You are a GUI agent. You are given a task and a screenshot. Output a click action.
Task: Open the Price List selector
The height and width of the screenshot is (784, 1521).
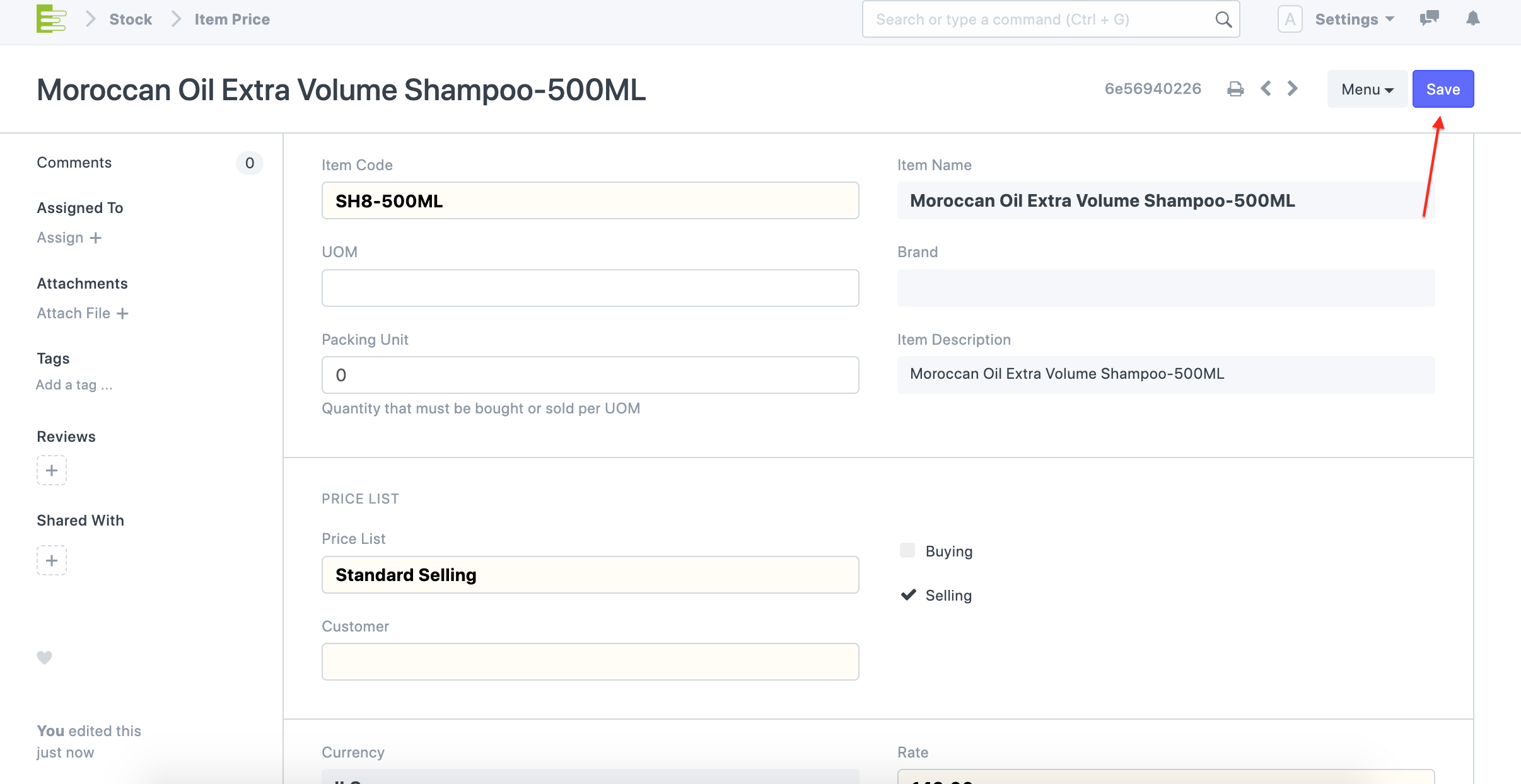[x=590, y=575]
